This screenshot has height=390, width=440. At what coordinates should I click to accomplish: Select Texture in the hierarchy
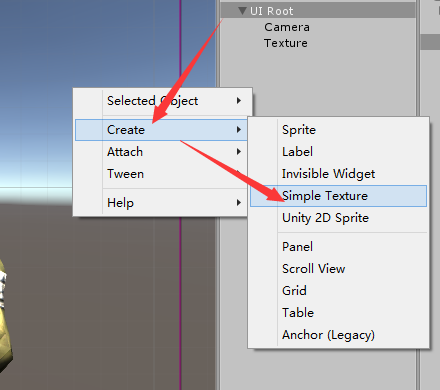(x=286, y=43)
